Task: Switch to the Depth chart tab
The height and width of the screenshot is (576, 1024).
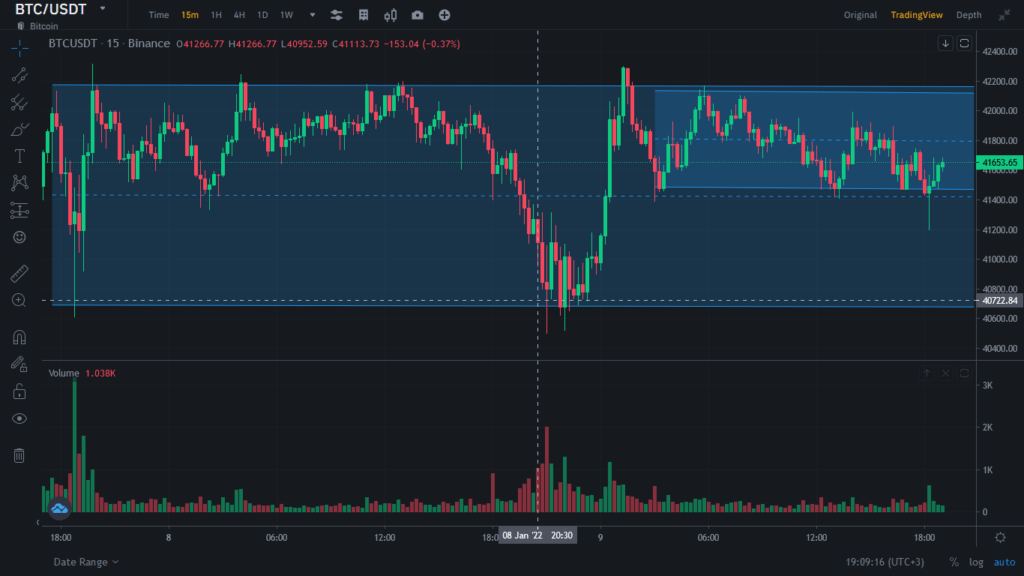Action: pos(968,15)
